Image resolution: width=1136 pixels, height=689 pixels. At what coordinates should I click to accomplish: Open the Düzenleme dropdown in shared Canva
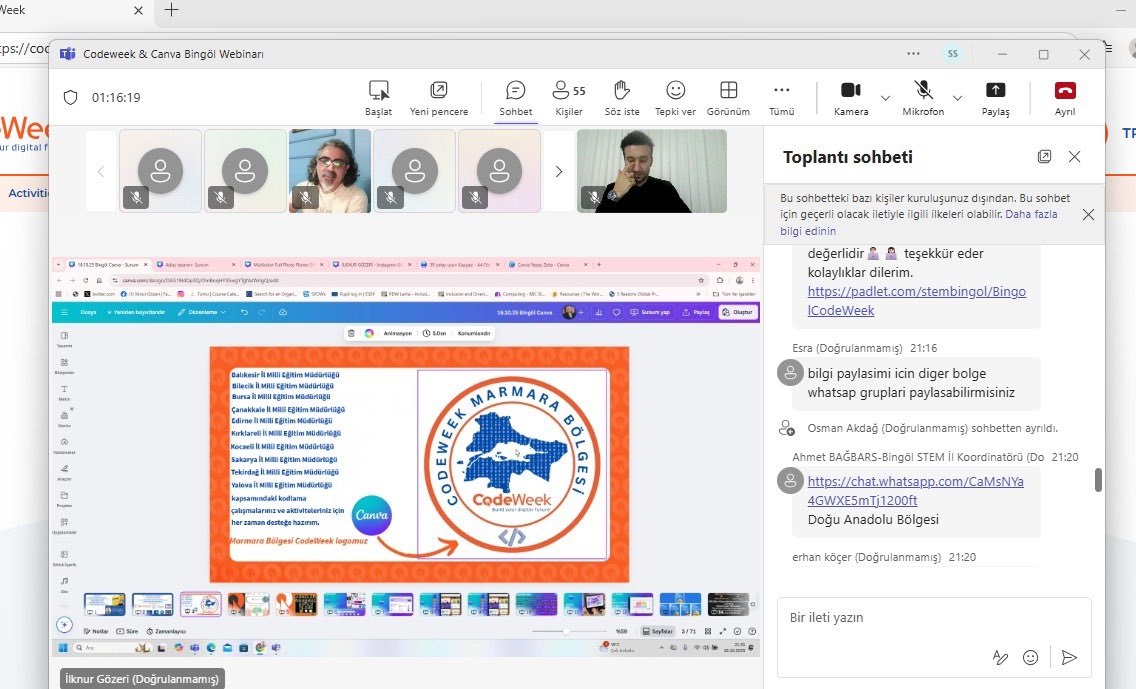203,312
